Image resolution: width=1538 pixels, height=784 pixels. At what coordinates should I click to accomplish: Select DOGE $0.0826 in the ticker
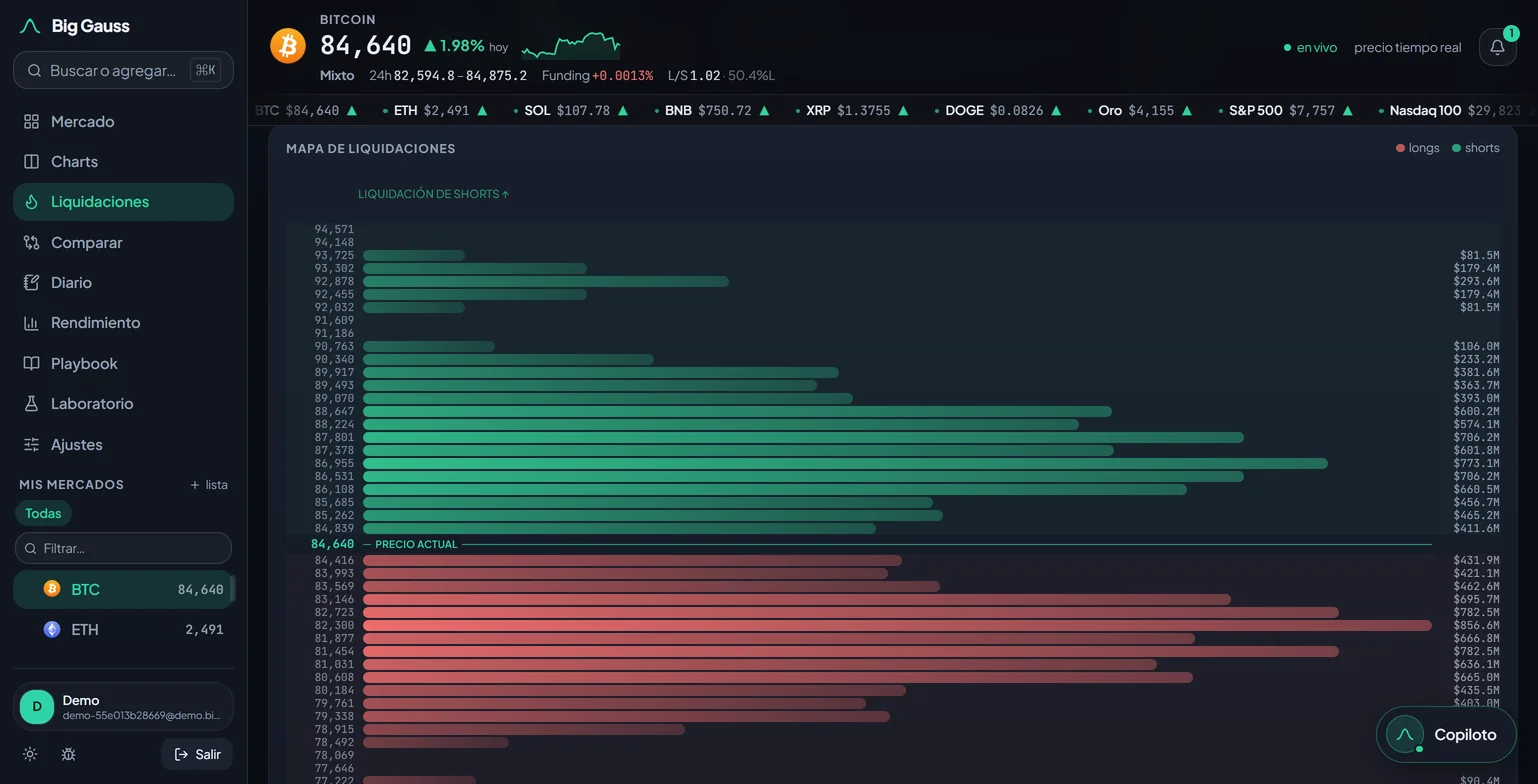[998, 110]
